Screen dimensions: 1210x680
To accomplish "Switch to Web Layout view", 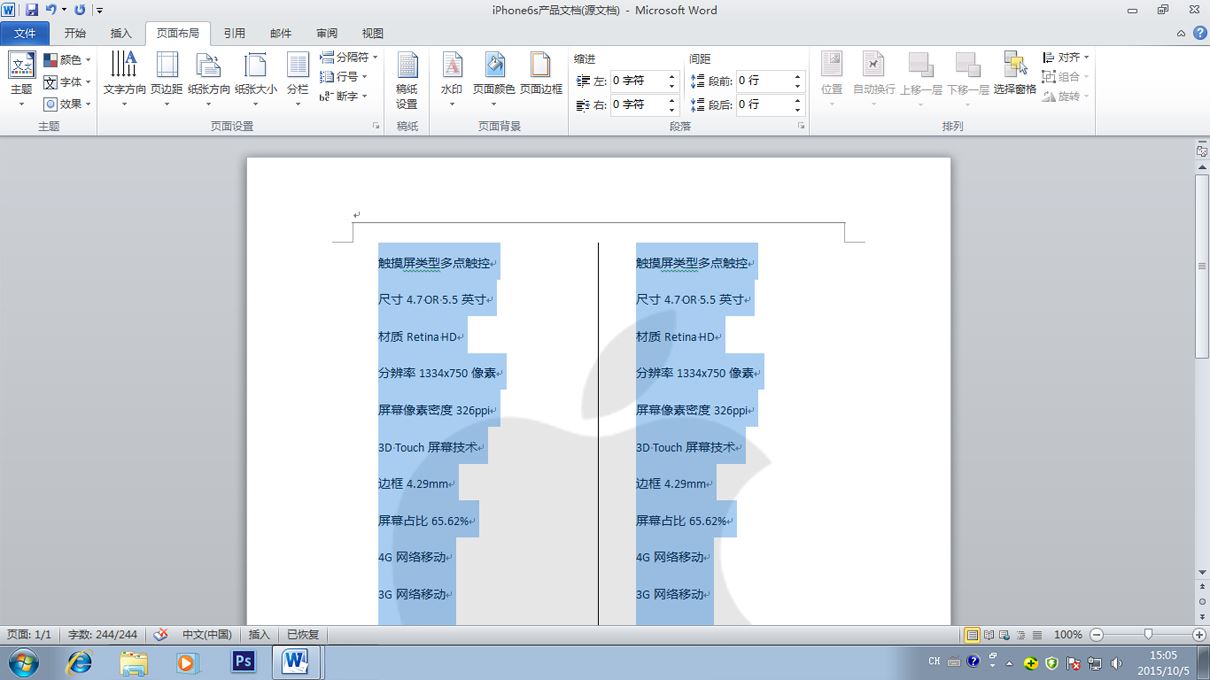I will [1004, 635].
